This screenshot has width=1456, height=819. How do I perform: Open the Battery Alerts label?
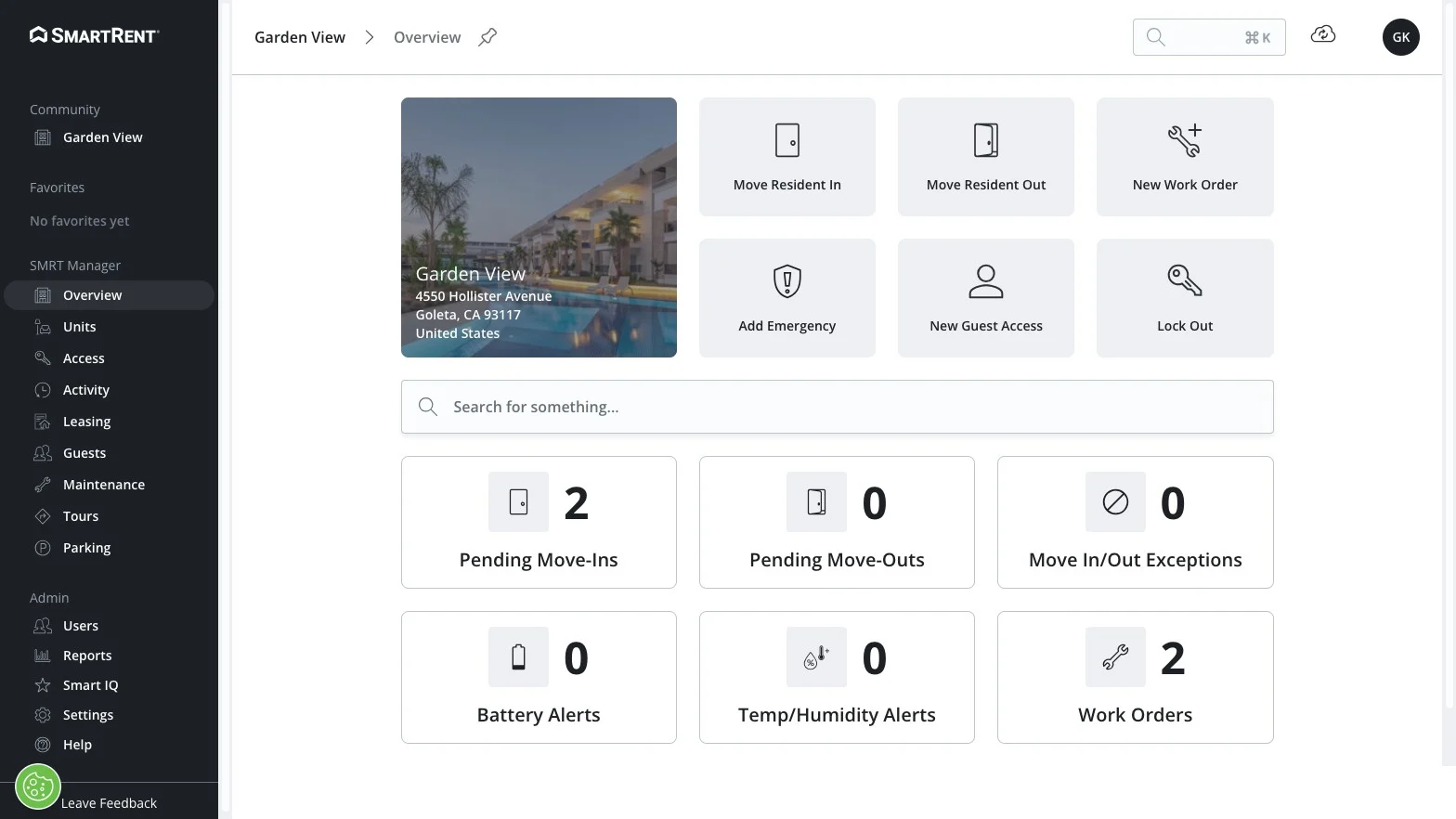[x=539, y=715]
